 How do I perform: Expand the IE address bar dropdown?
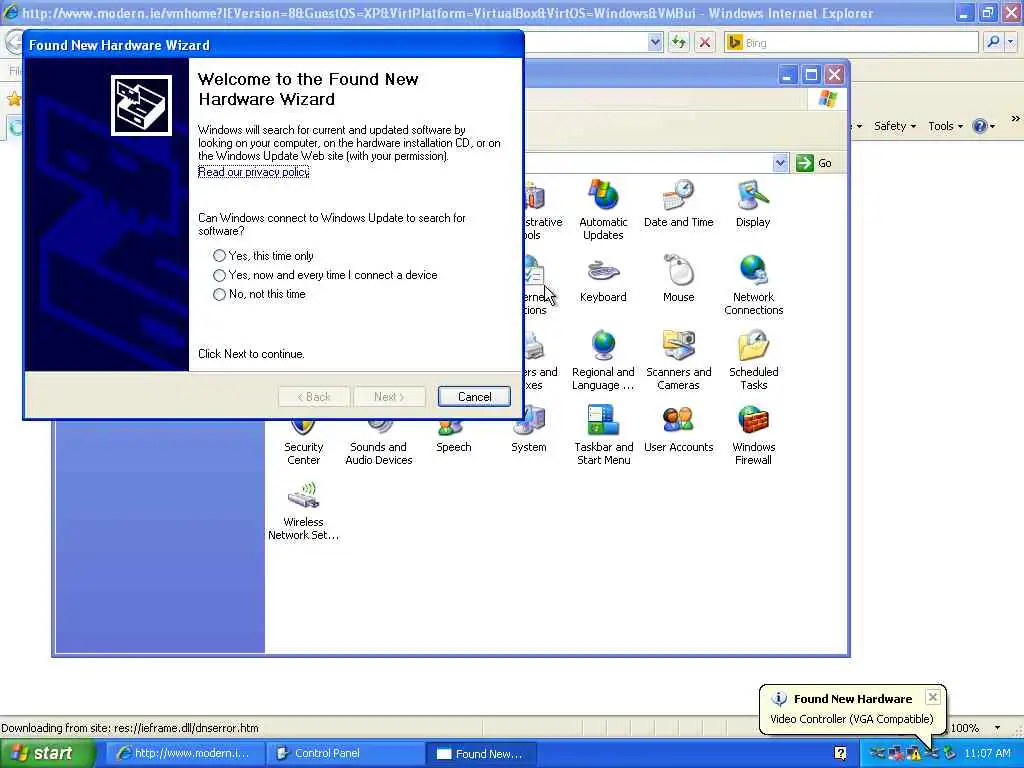tap(655, 42)
